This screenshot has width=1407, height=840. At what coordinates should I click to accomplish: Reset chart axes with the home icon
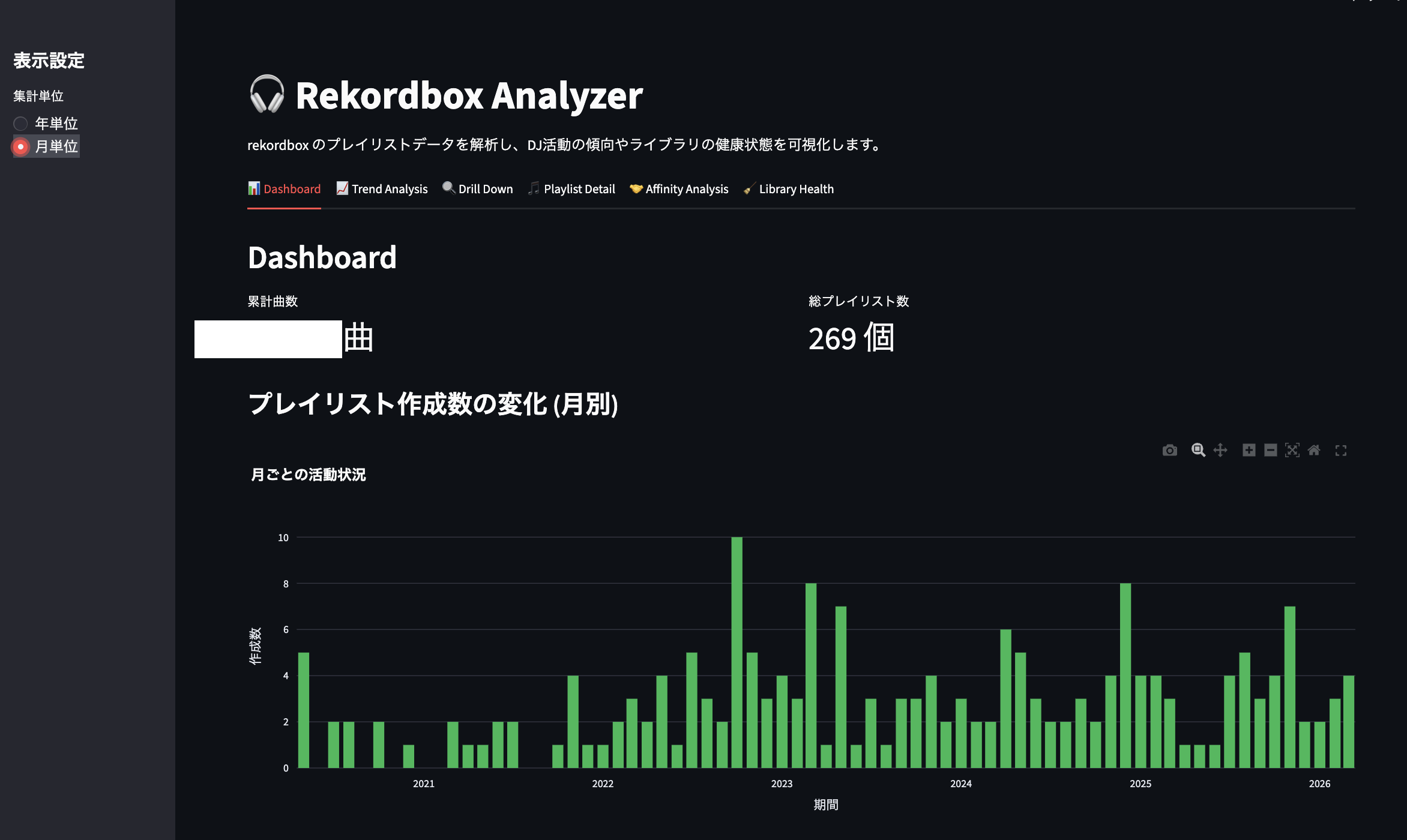click(1314, 451)
